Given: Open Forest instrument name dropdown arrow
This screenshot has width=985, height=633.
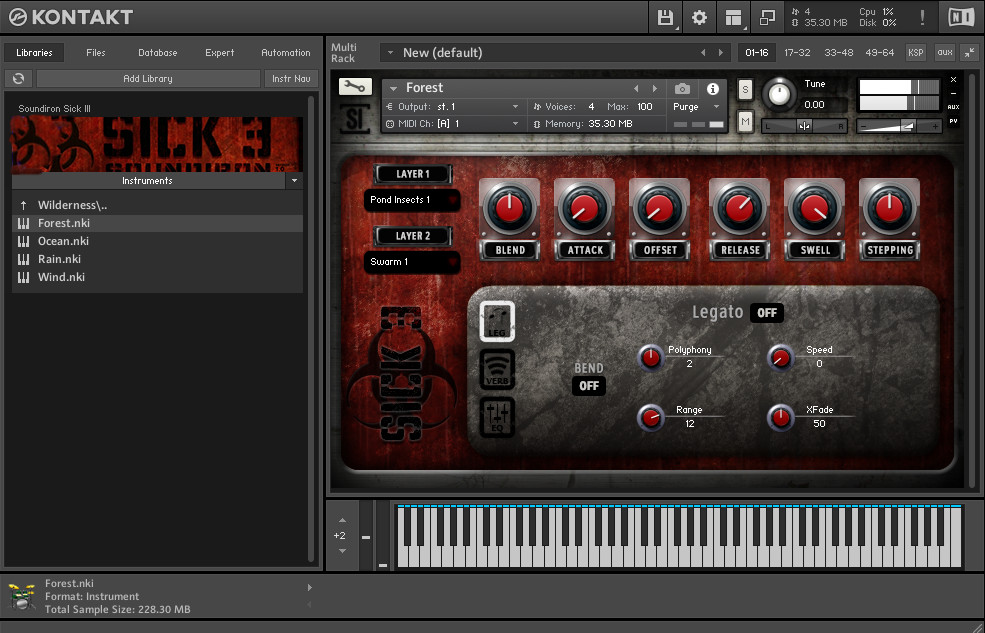Looking at the screenshot, I should coord(394,89).
